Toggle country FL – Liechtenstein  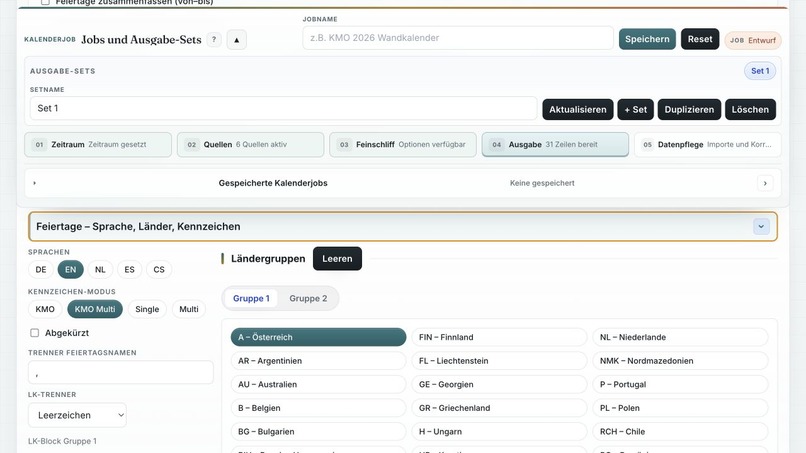(x=499, y=361)
